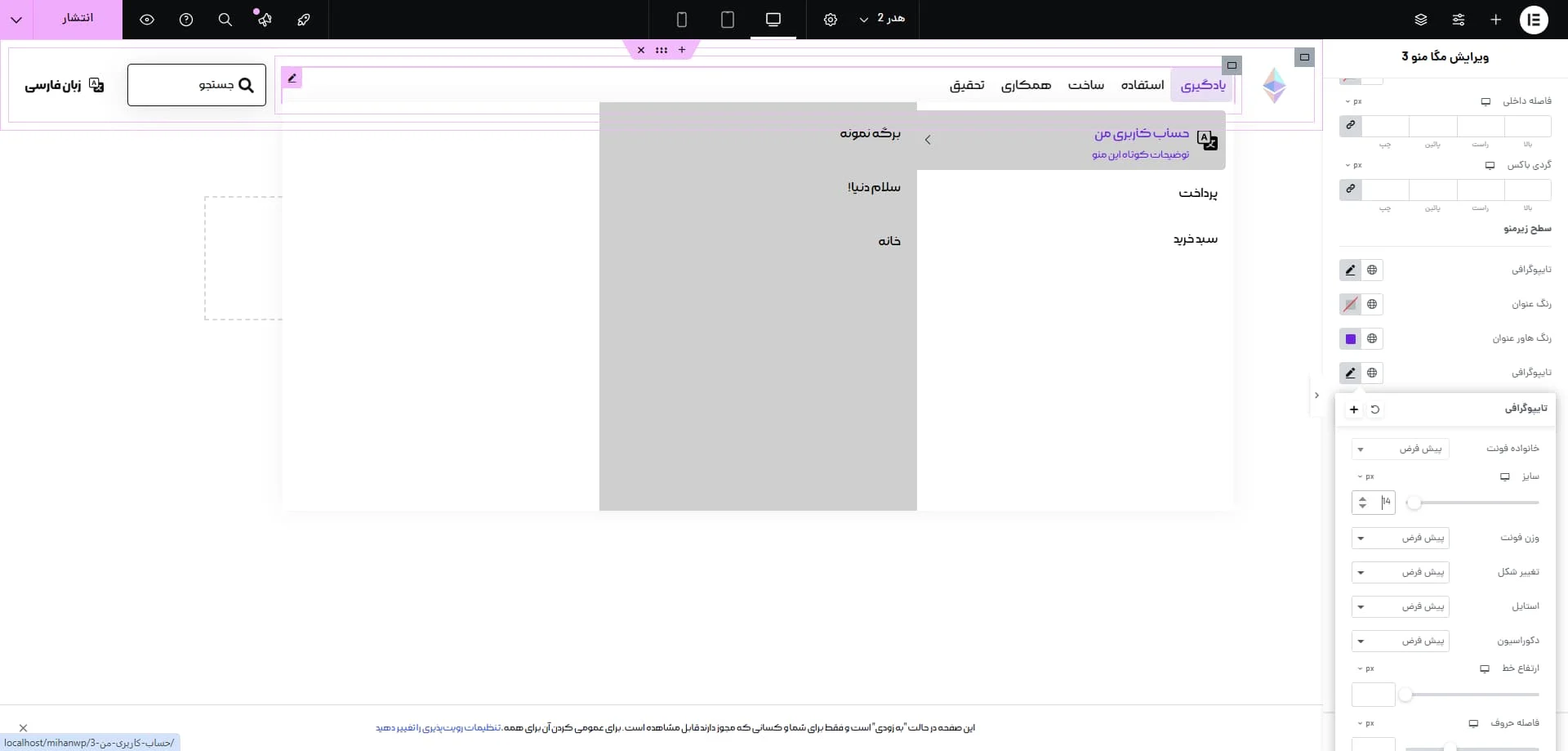Click the انتشار publish button
The height and width of the screenshot is (751, 1568).
coord(78,19)
